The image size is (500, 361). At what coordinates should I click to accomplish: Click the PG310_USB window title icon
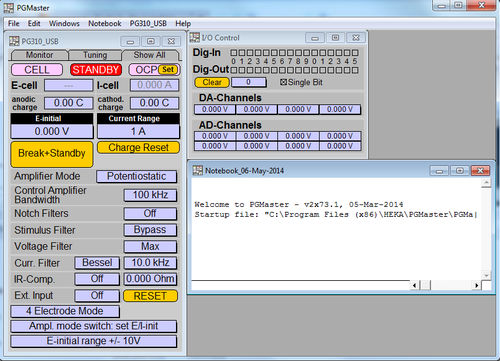coord(14,41)
